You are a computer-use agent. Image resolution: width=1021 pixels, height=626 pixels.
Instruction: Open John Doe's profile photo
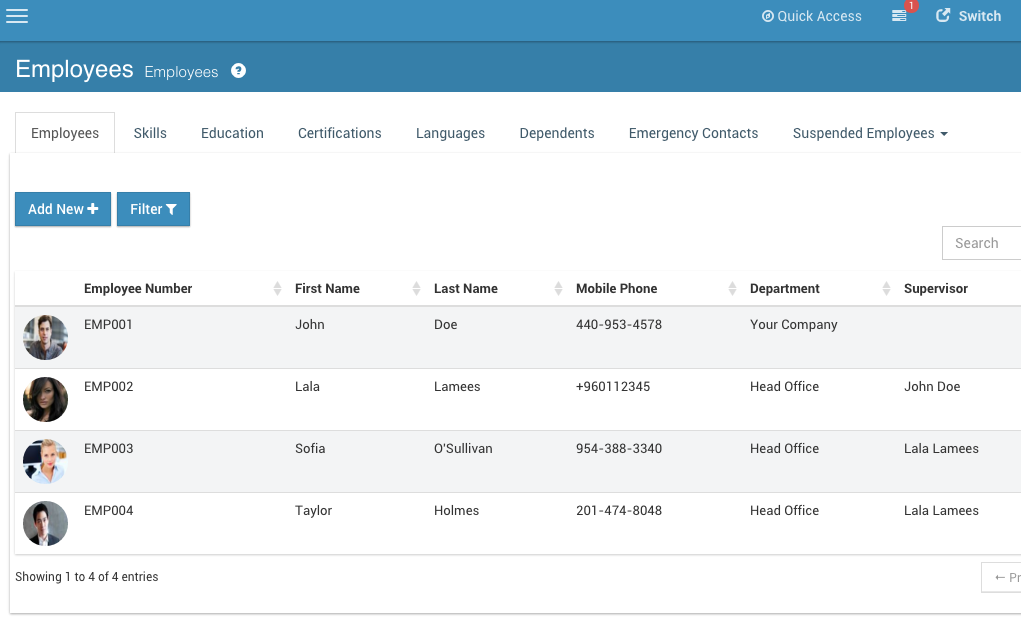[x=45, y=337]
